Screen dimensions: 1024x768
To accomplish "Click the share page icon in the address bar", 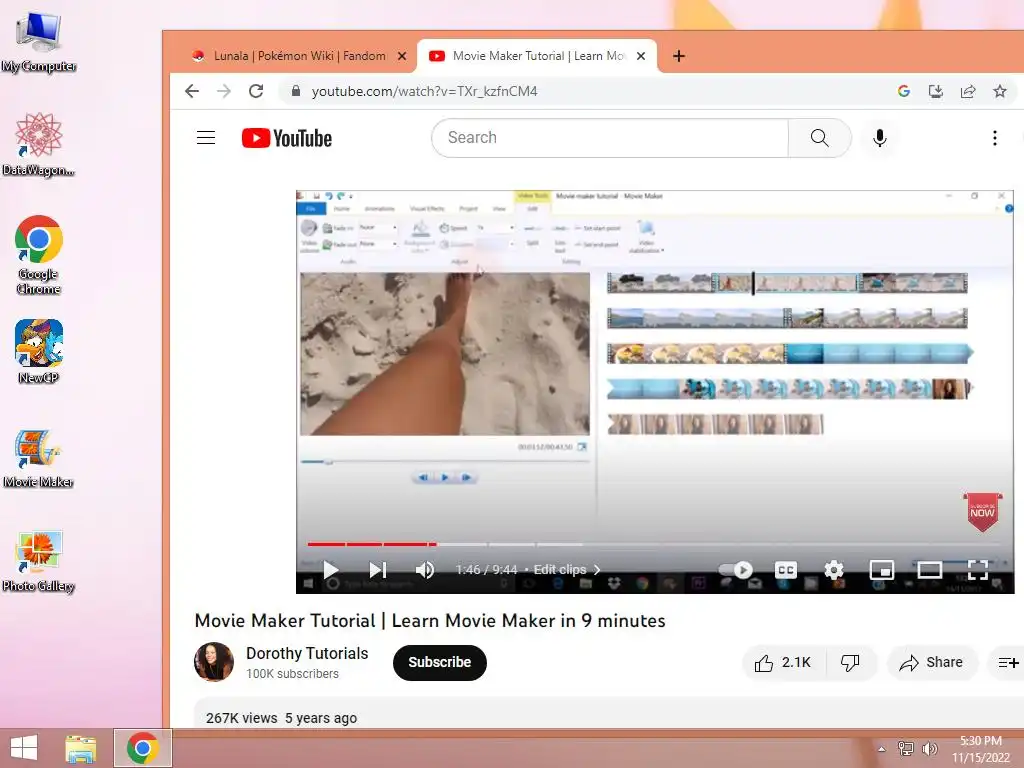I will 968,91.
